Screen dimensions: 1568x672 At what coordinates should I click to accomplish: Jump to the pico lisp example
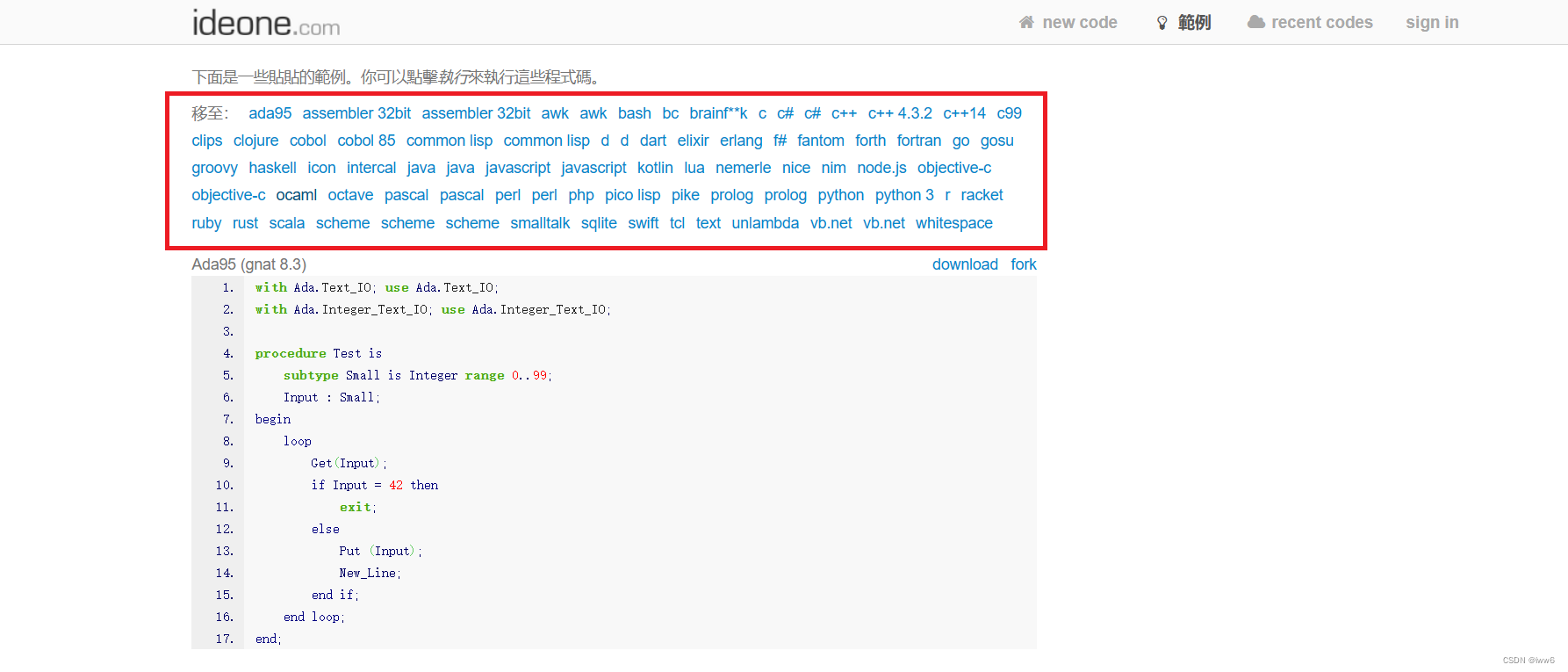pos(632,195)
